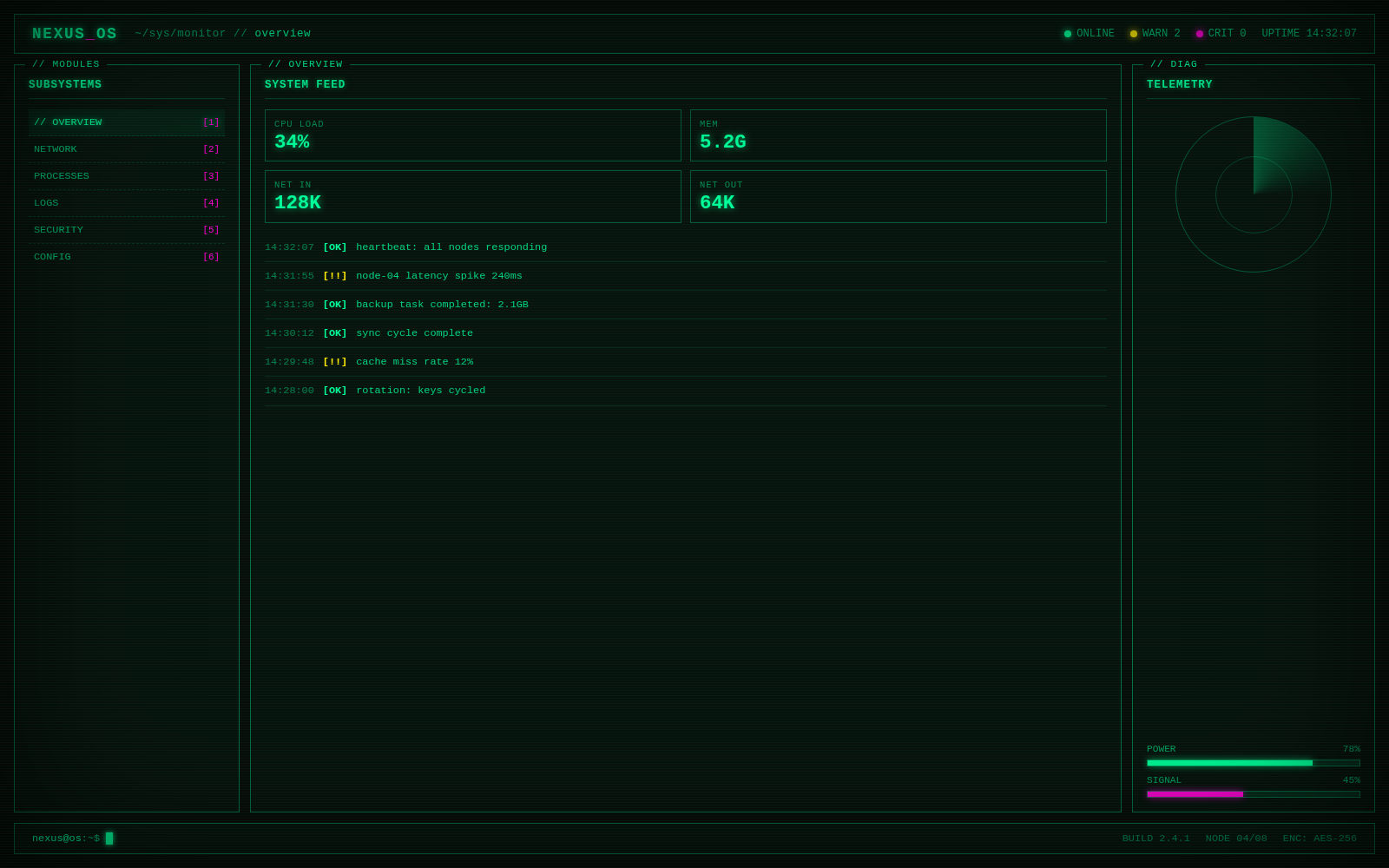Open the PROCESSES subsystem

127,176
